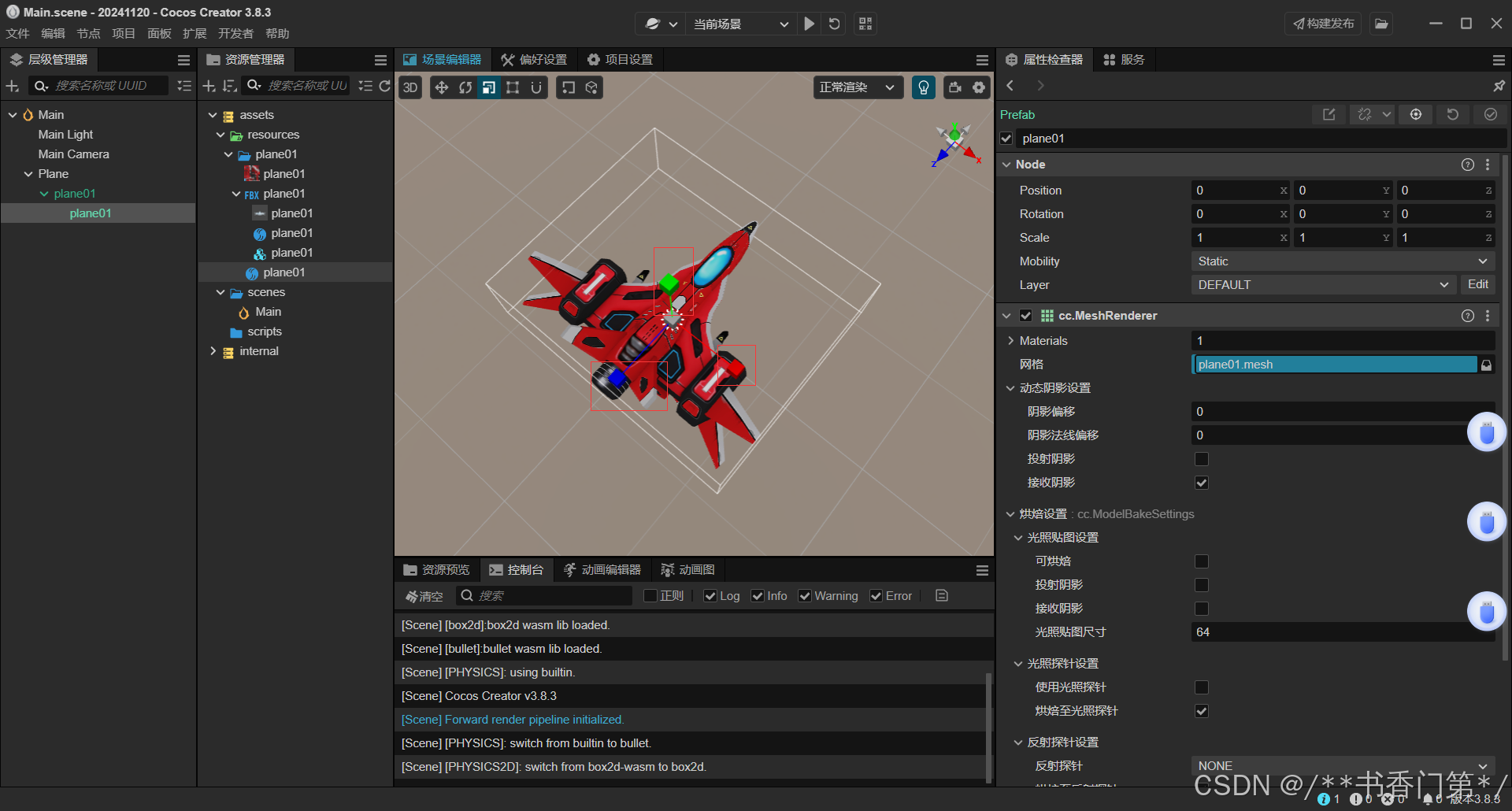Open the 扩展 menu
The width and height of the screenshot is (1512, 811).
tap(195, 33)
